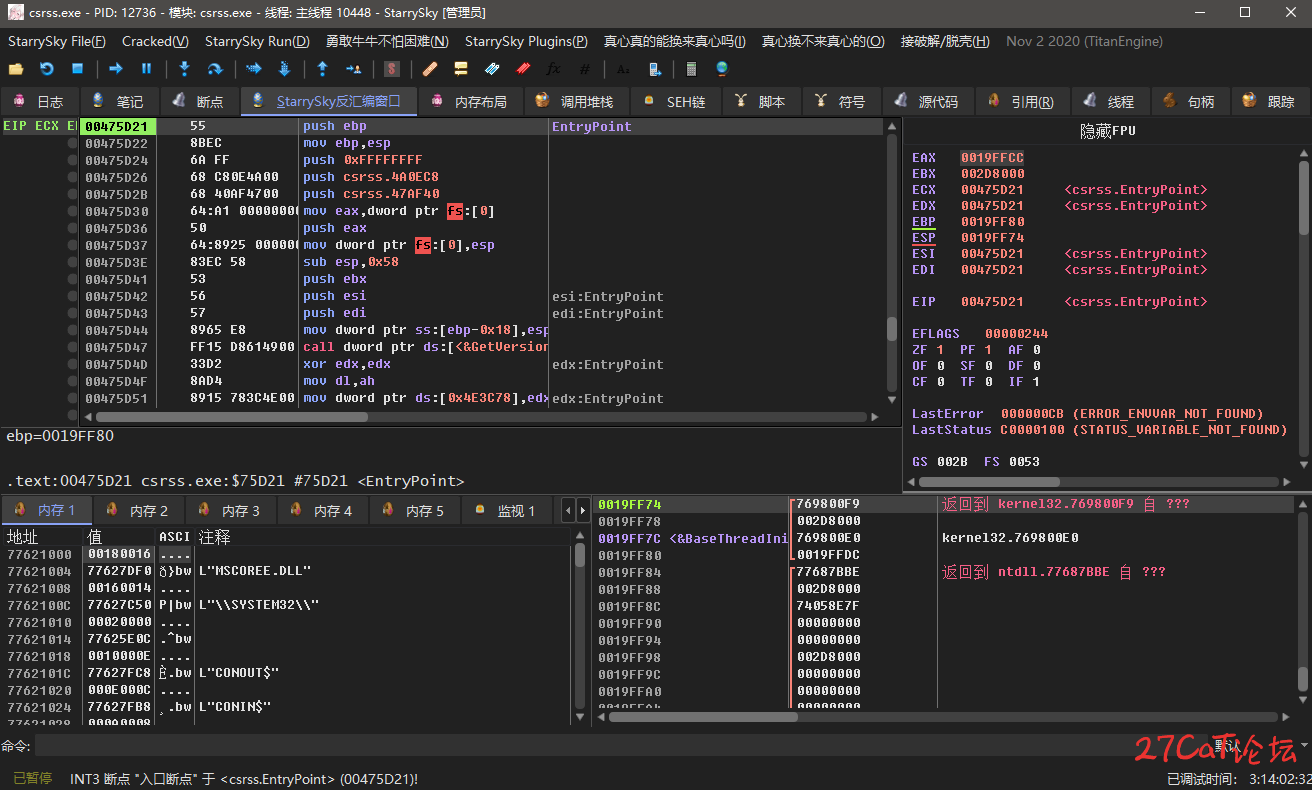Select the EAX register value 0019FFCC
The image size is (1312, 790).
point(992,158)
